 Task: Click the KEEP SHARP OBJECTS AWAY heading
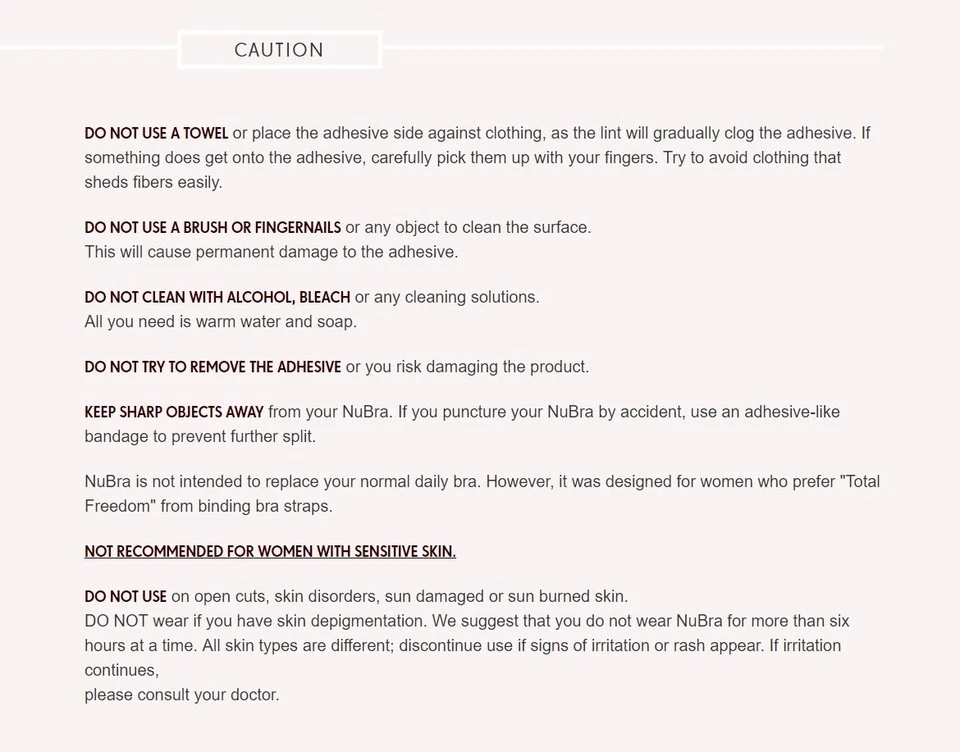174,412
